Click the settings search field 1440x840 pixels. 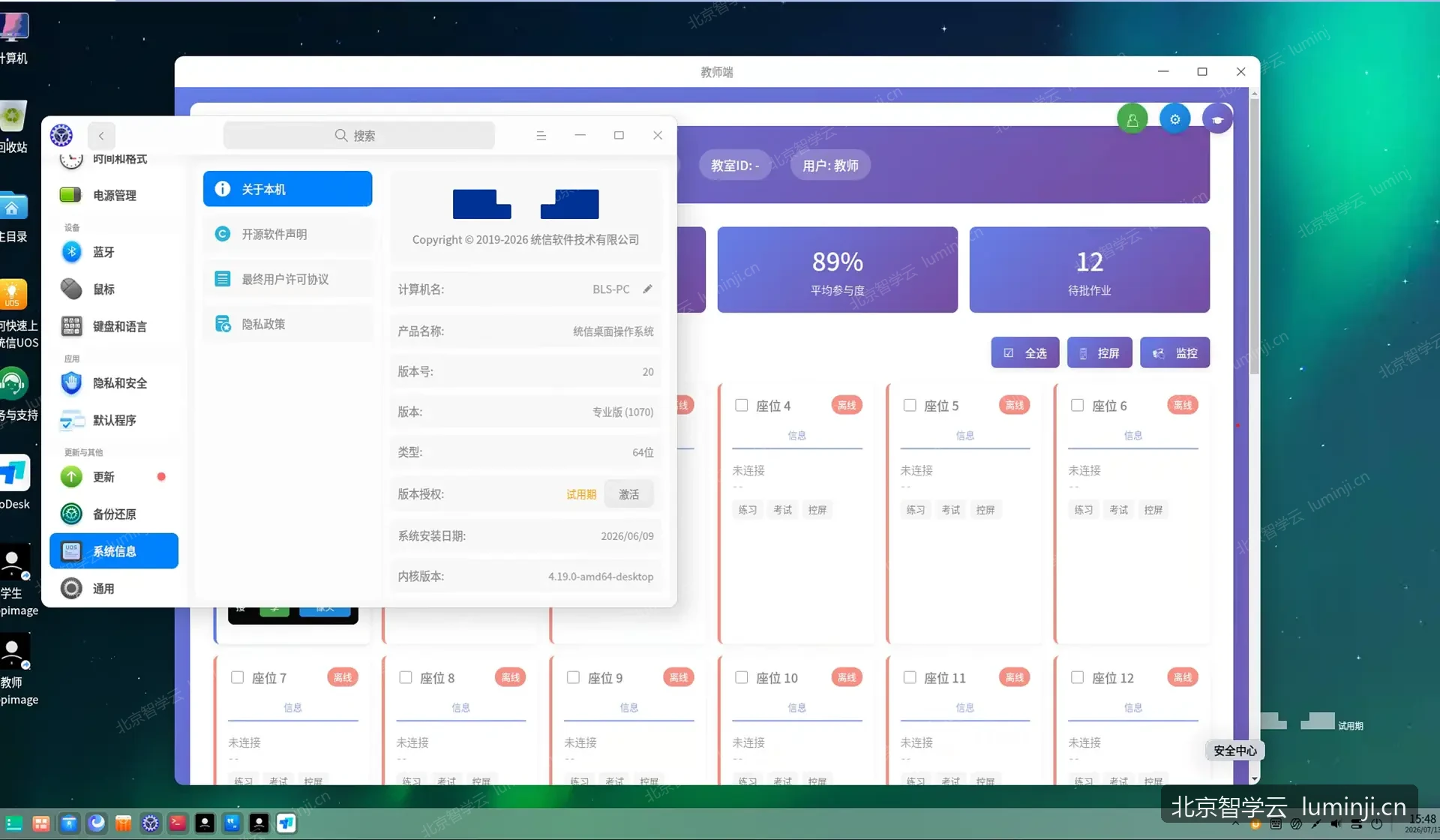358,136
